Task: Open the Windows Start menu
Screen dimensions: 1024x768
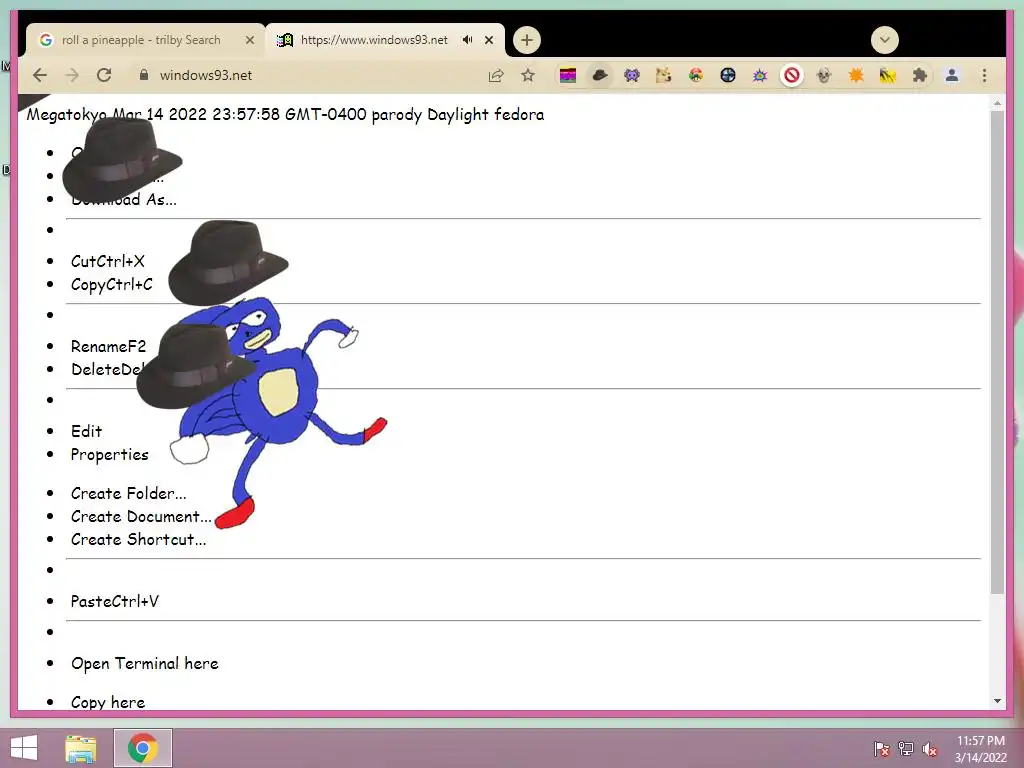Action: (x=24, y=748)
